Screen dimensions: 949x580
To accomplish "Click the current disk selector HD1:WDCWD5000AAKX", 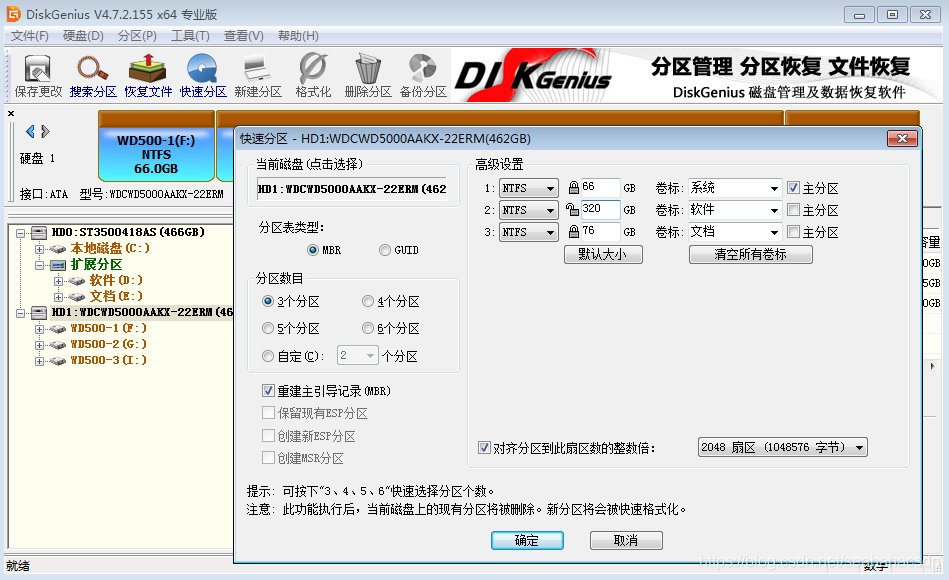I will 352,189.
